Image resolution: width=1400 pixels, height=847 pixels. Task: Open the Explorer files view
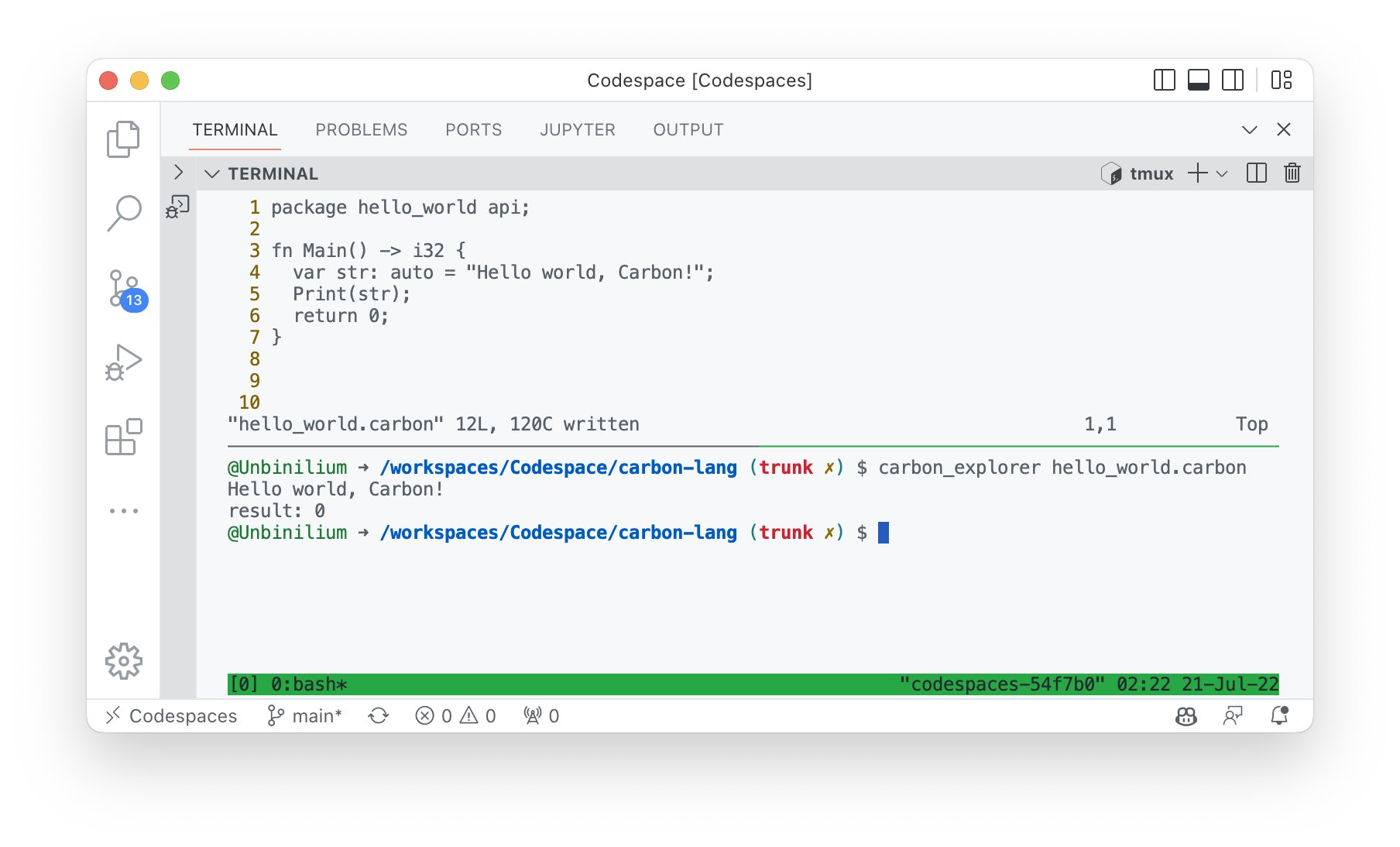tap(123, 139)
